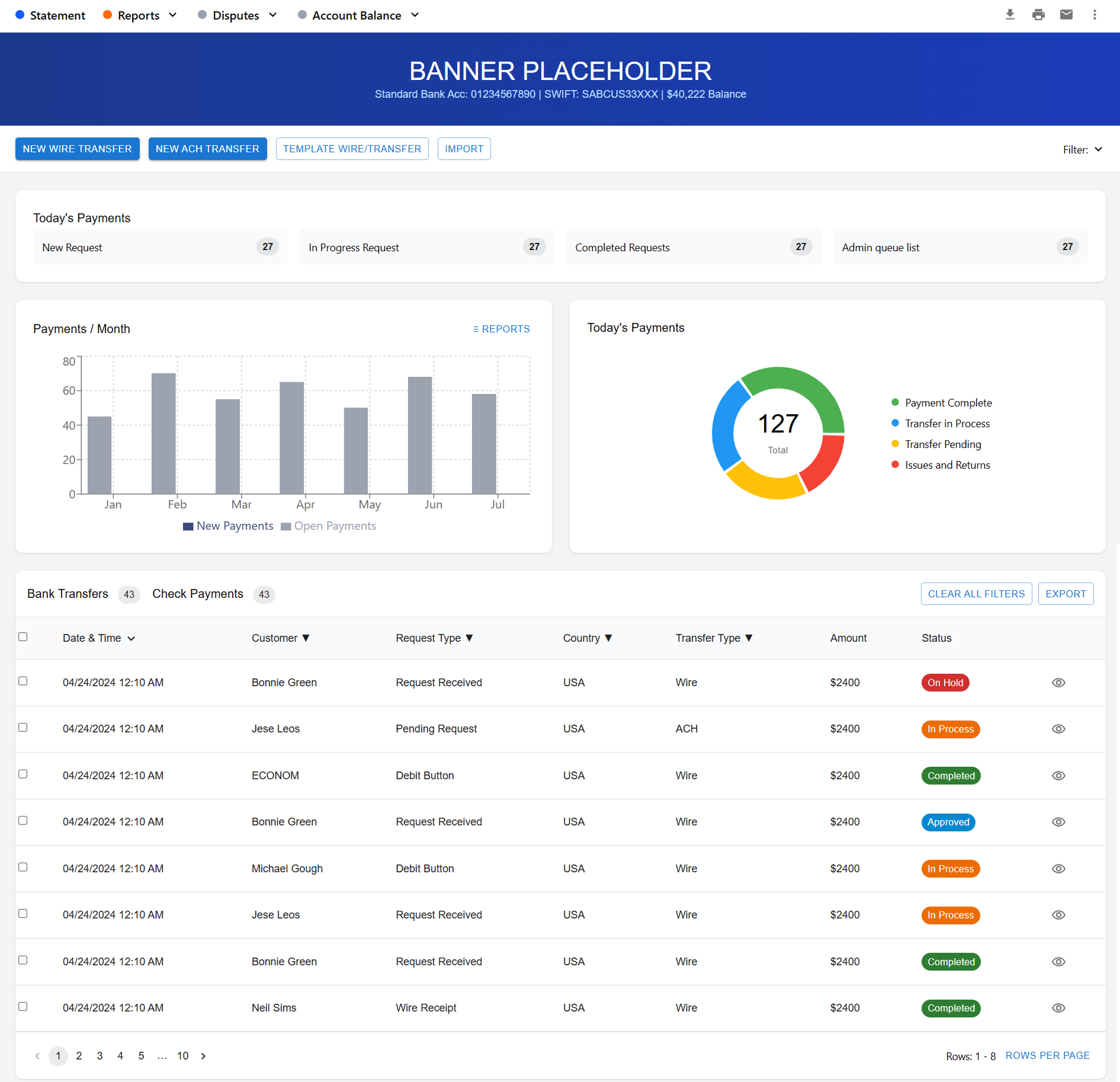The image size is (1120, 1082).
Task: Click the print icon
Action: point(1038,15)
